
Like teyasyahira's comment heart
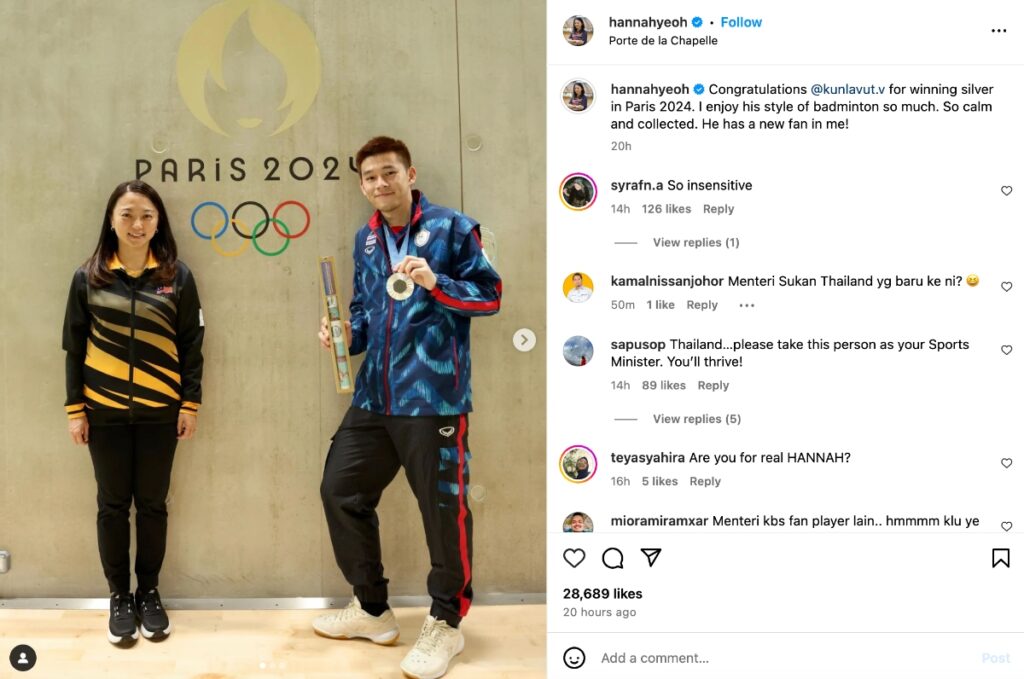tap(1006, 463)
